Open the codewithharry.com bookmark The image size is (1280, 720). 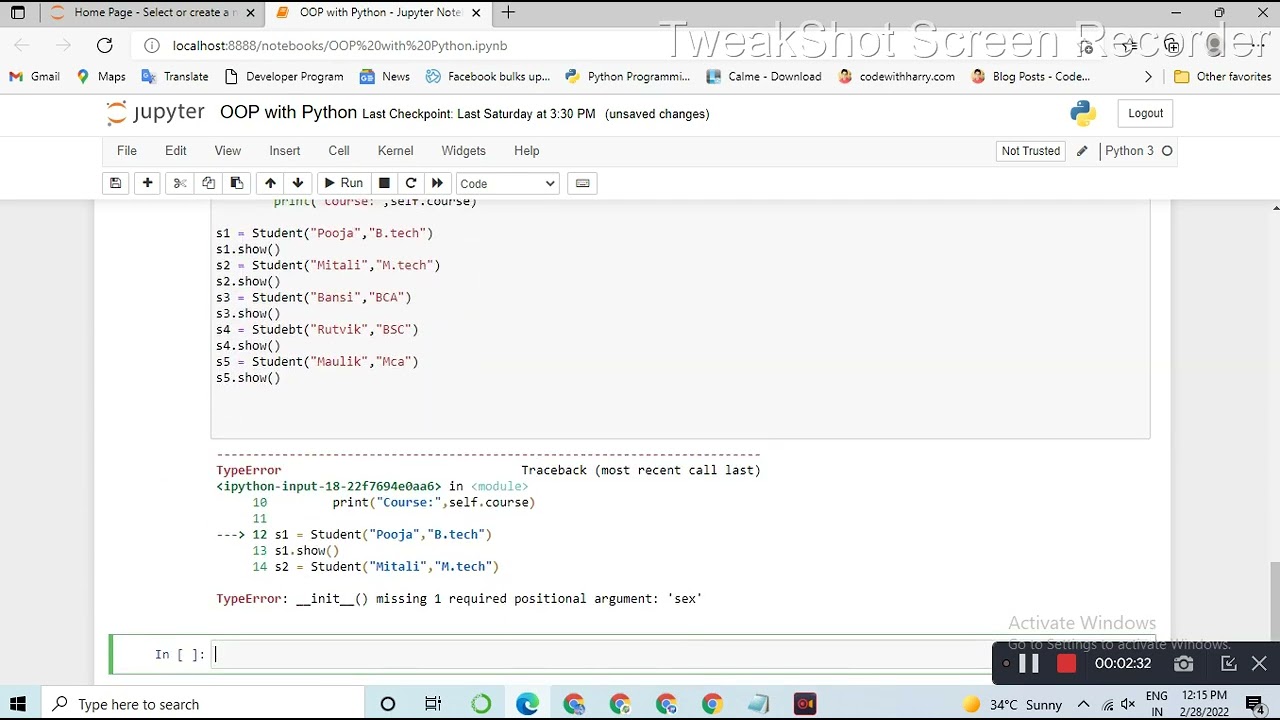pyautogui.click(x=897, y=76)
